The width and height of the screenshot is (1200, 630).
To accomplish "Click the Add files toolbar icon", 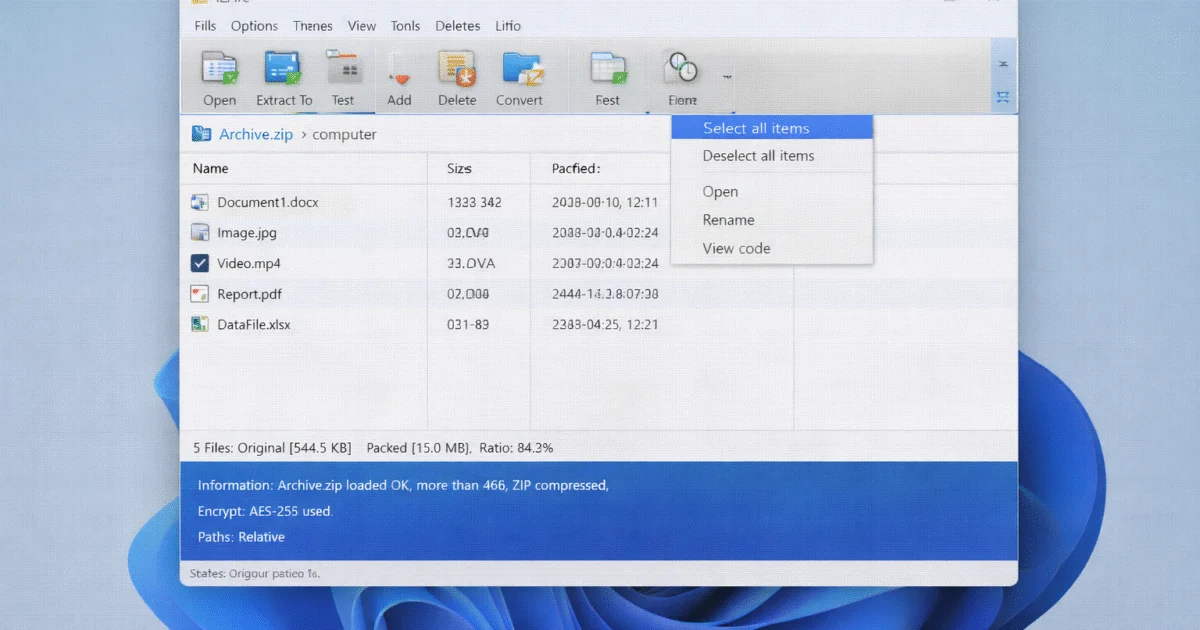I will tap(399, 70).
